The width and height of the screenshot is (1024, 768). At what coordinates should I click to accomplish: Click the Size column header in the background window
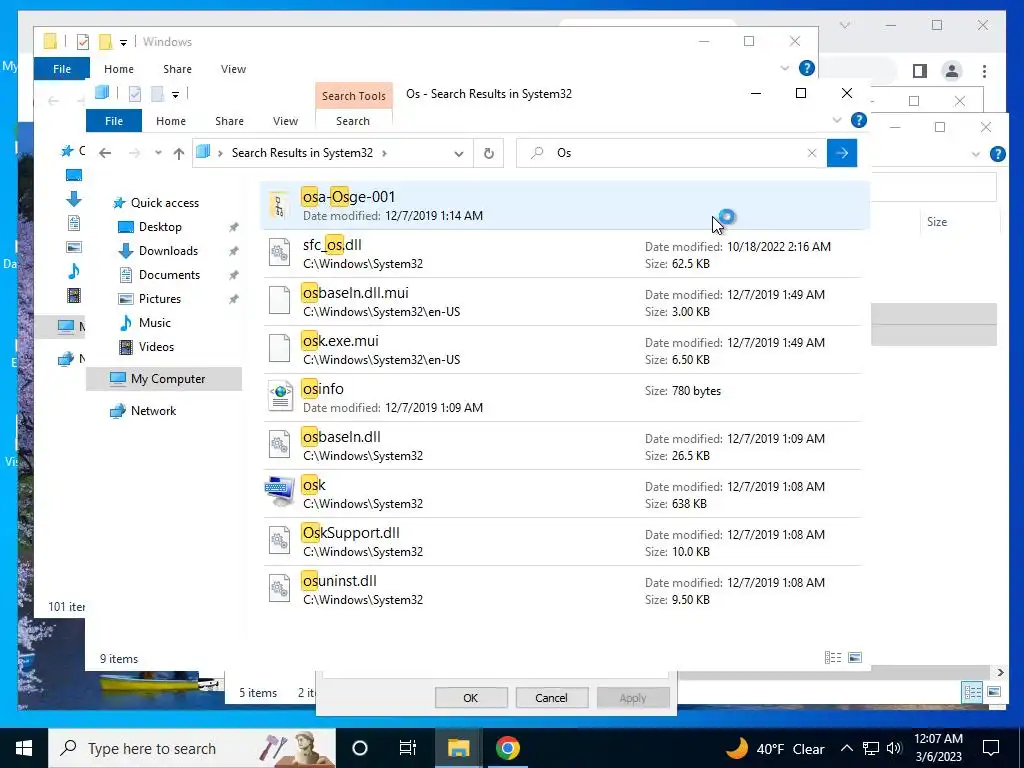tap(936, 222)
